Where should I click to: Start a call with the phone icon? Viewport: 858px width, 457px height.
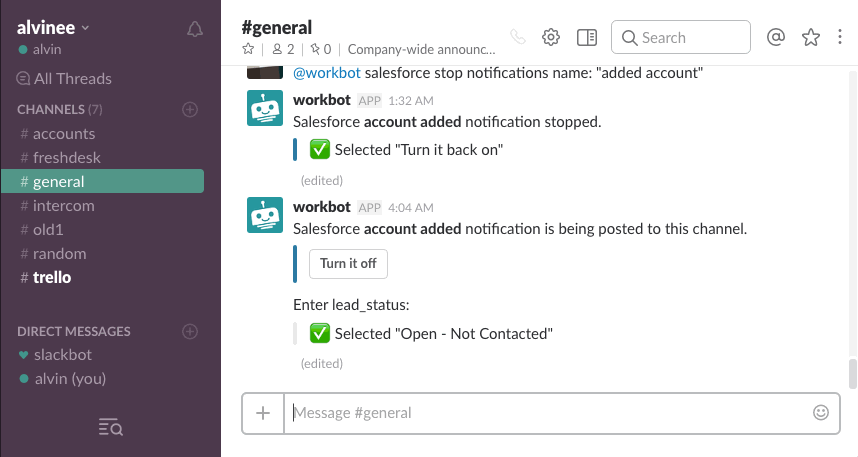(x=517, y=37)
